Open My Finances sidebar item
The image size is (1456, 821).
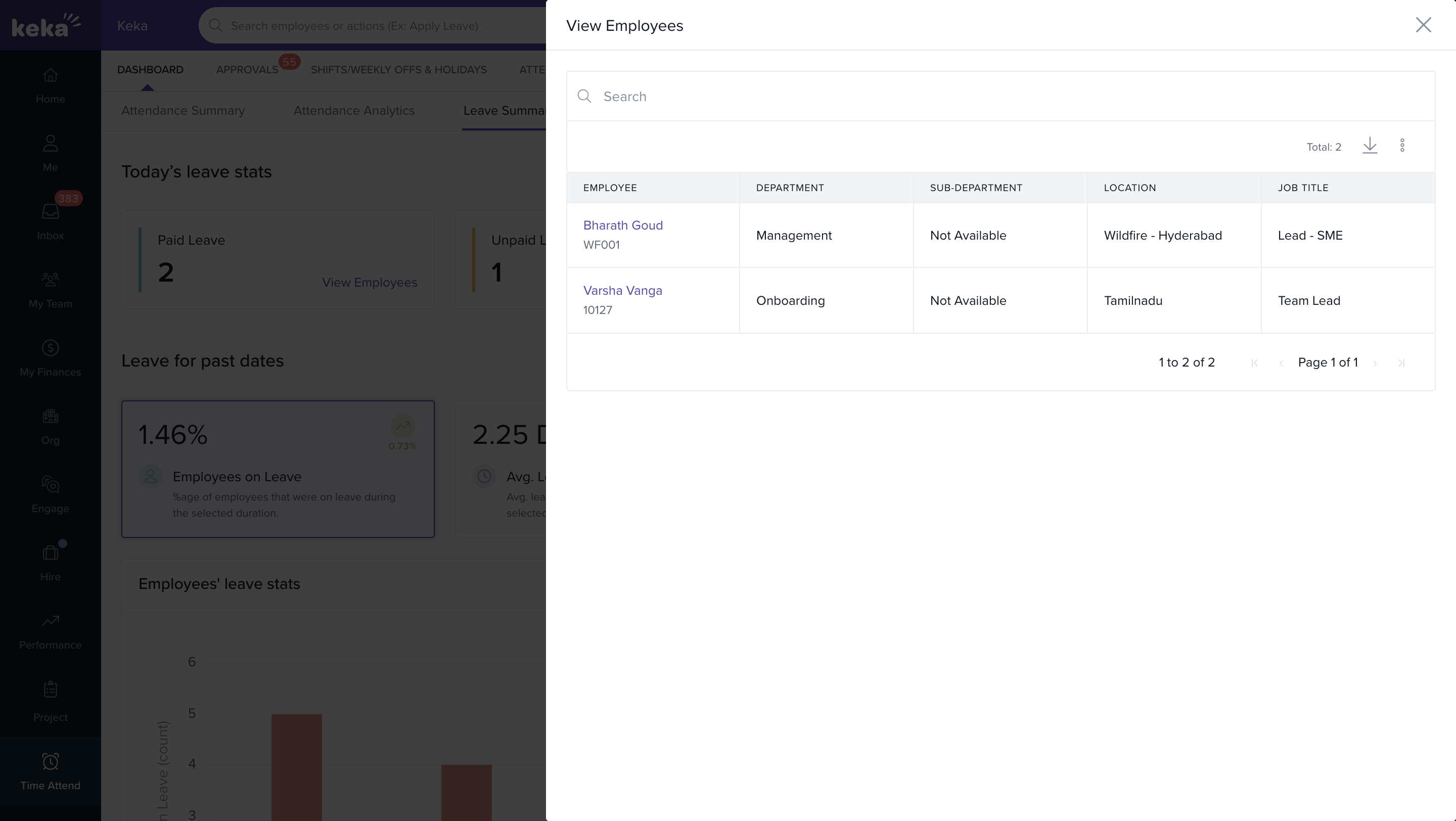pos(51,358)
